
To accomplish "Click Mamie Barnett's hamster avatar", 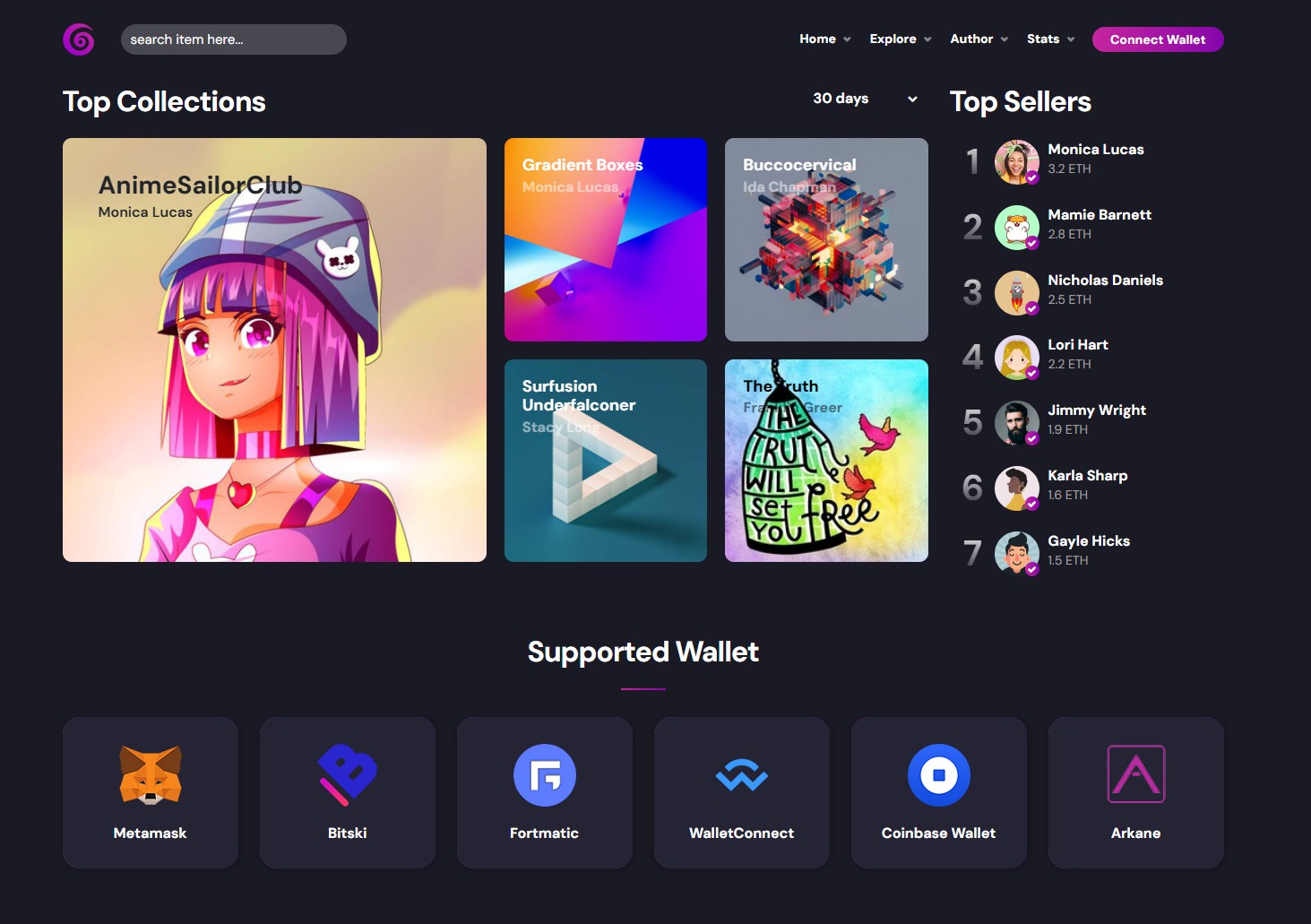I will tap(1016, 227).
